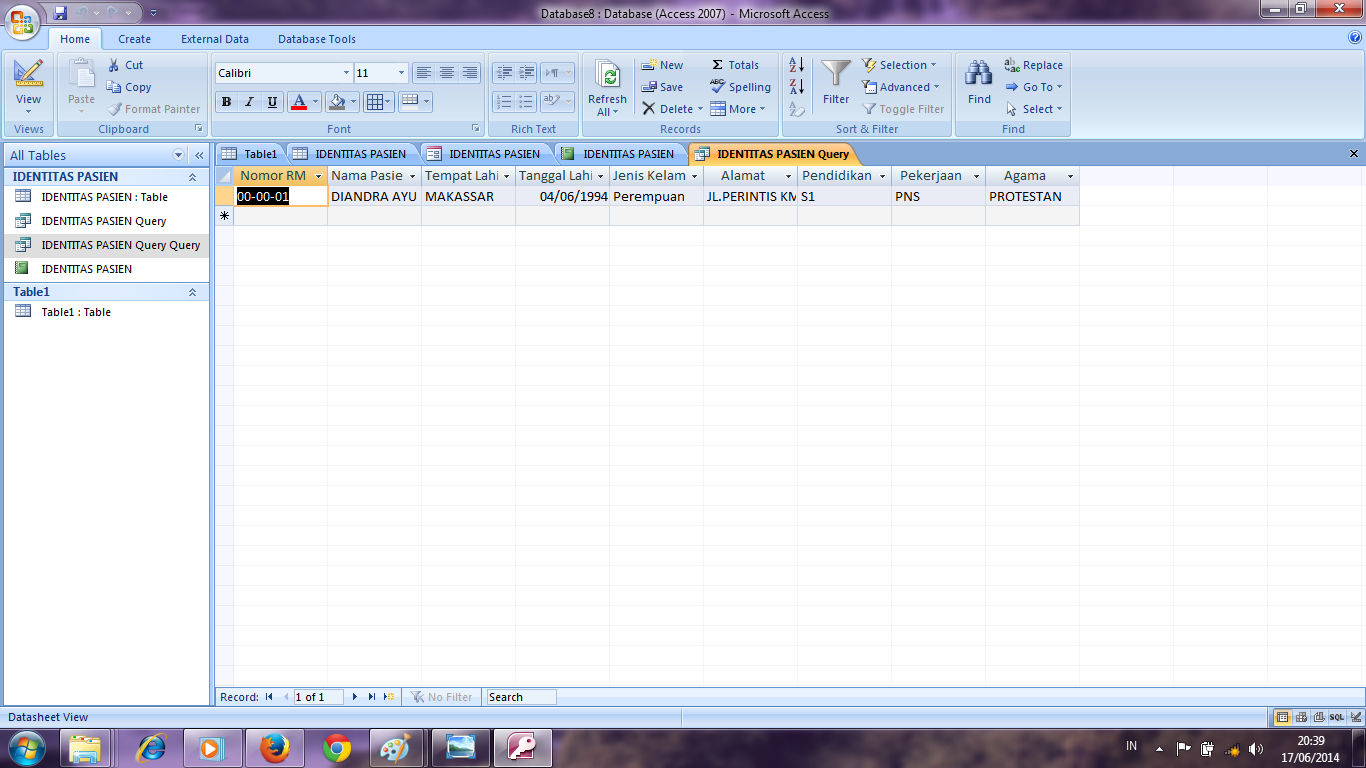Open the More records dropdown
The height and width of the screenshot is (768, 1366).
click(738, 109)
